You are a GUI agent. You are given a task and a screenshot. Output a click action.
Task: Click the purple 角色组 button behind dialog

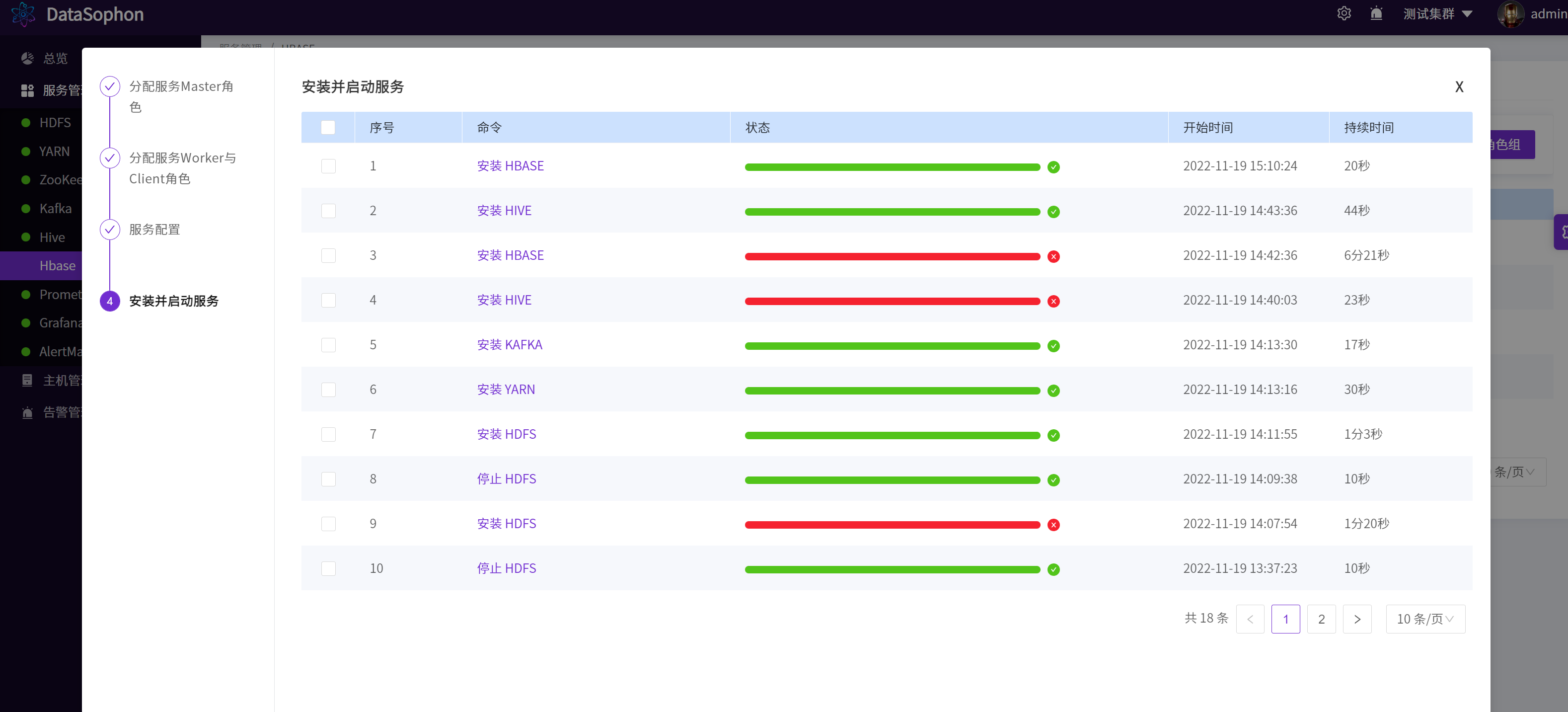pyautogui.click(x=1512, y=145)
